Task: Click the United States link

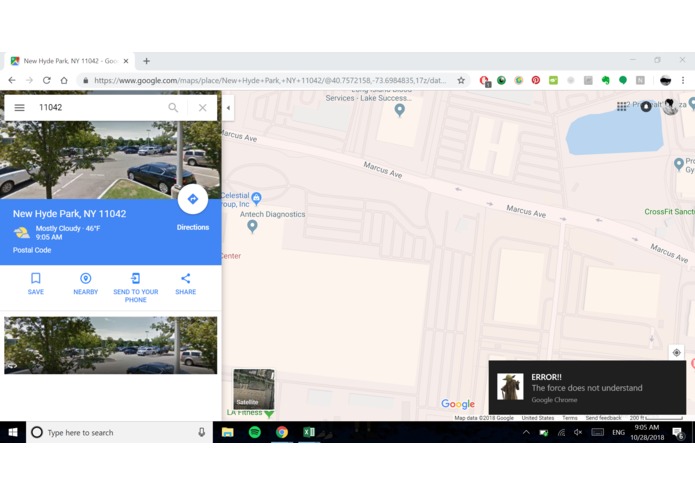Action: pos(538,418)
